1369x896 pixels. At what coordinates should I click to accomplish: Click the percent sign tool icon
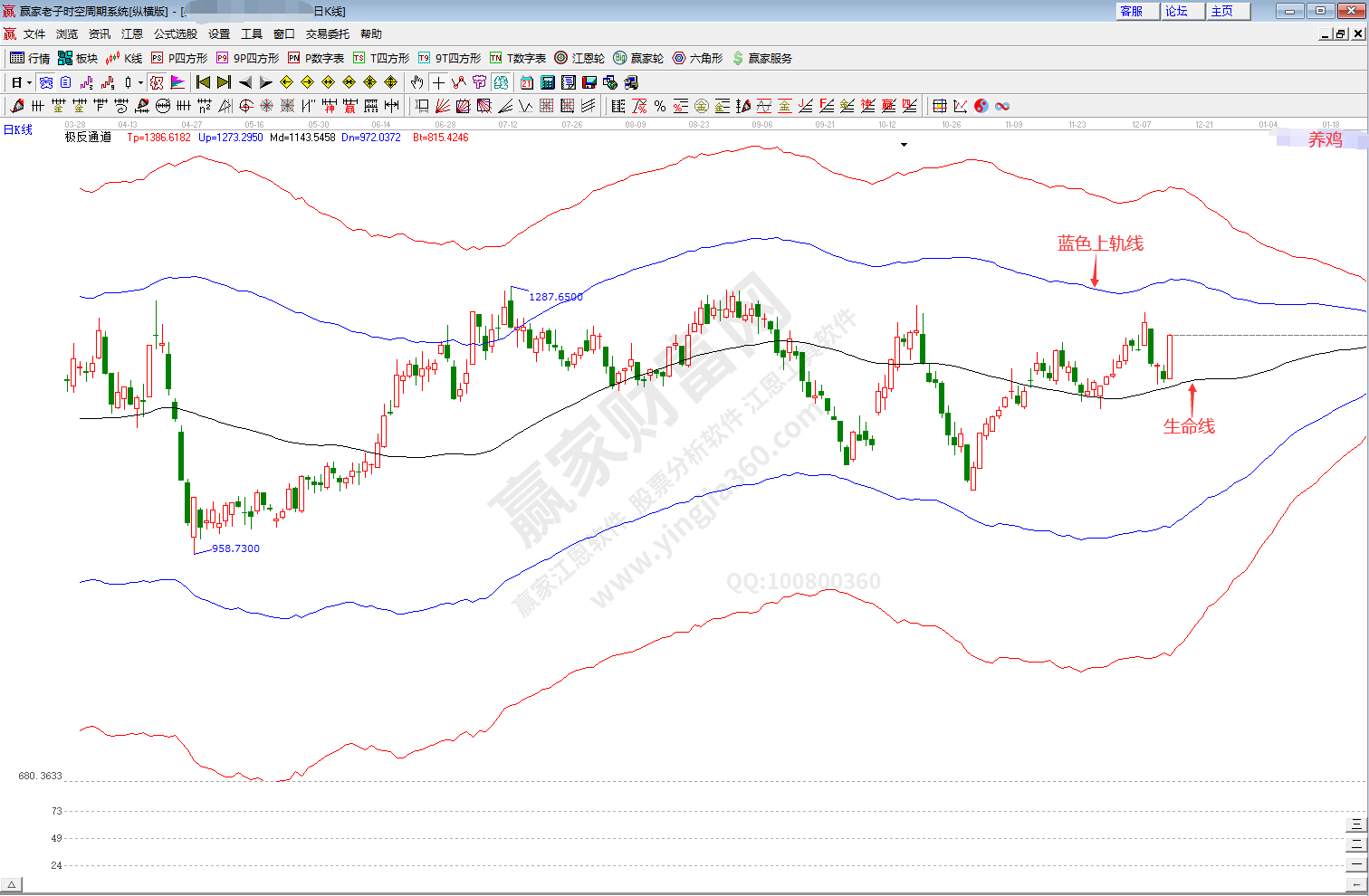click(660, 106)
